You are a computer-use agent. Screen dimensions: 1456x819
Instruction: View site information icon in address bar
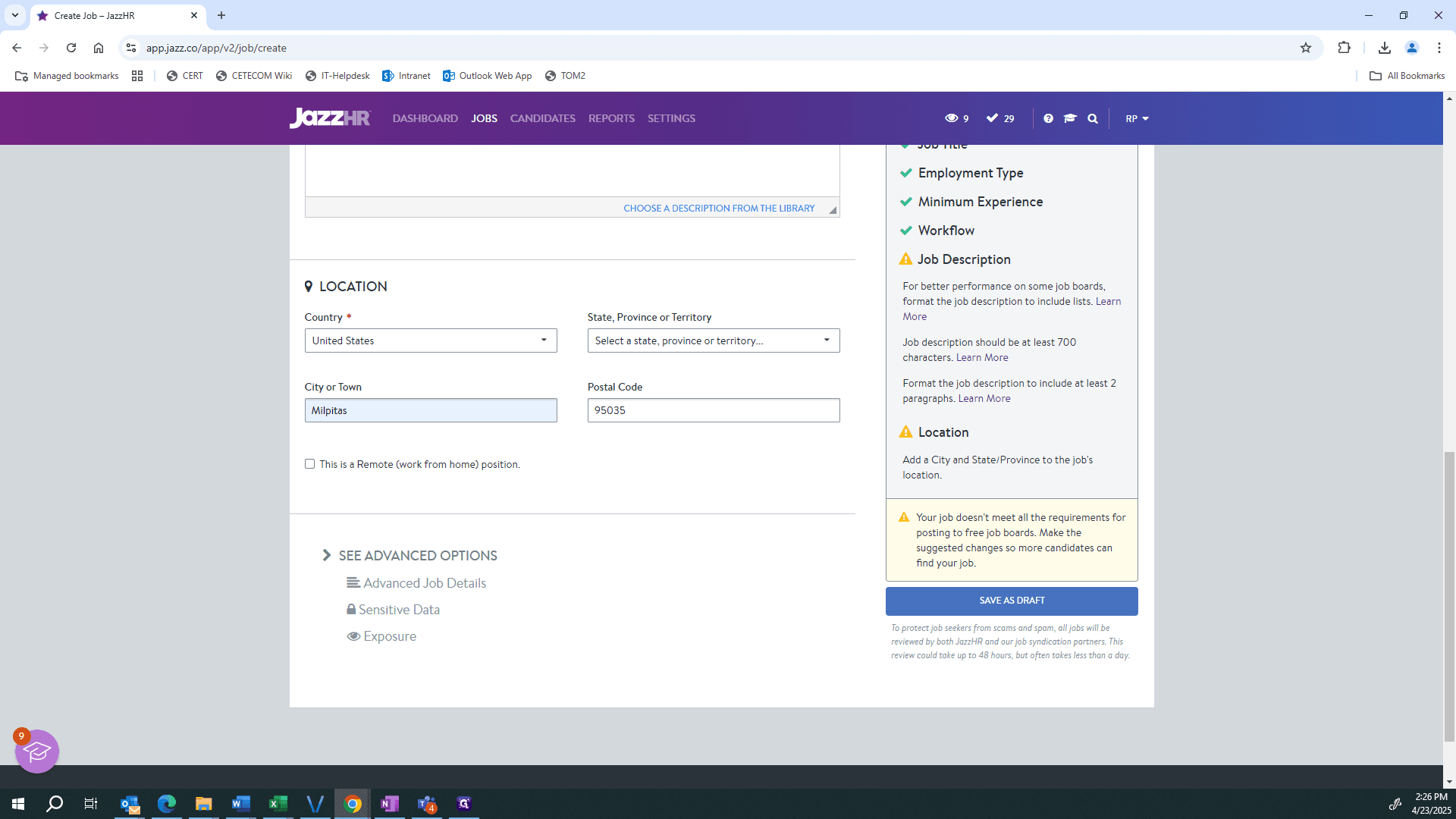pyautogui.click(x=131, y=48)
